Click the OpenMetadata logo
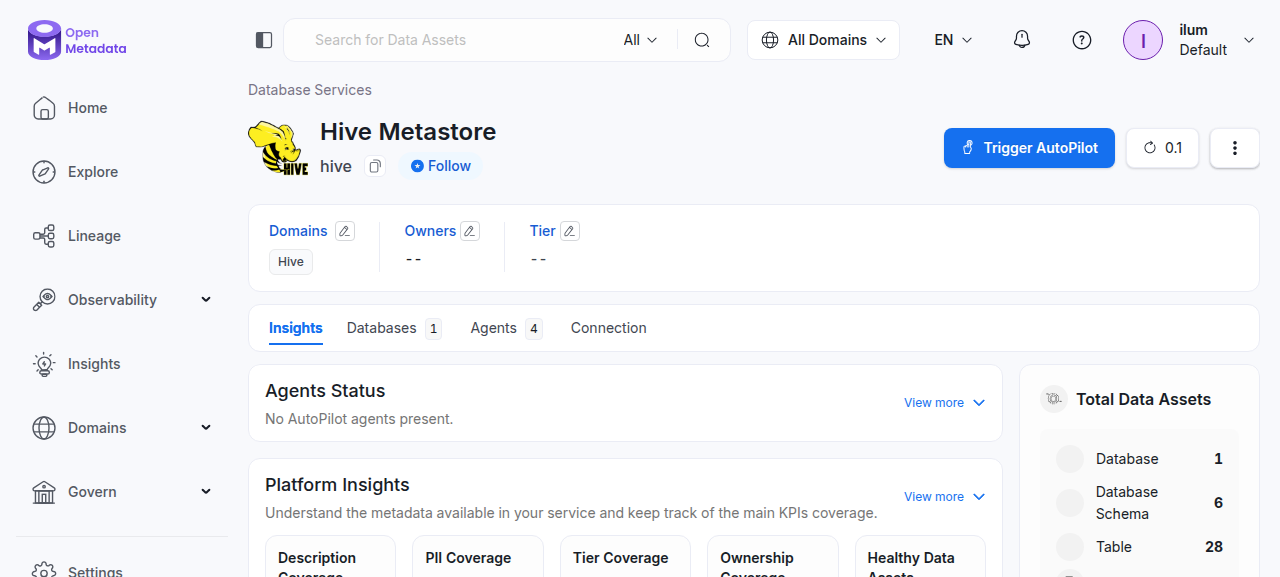1280x577 pixels. pos(77,40)
